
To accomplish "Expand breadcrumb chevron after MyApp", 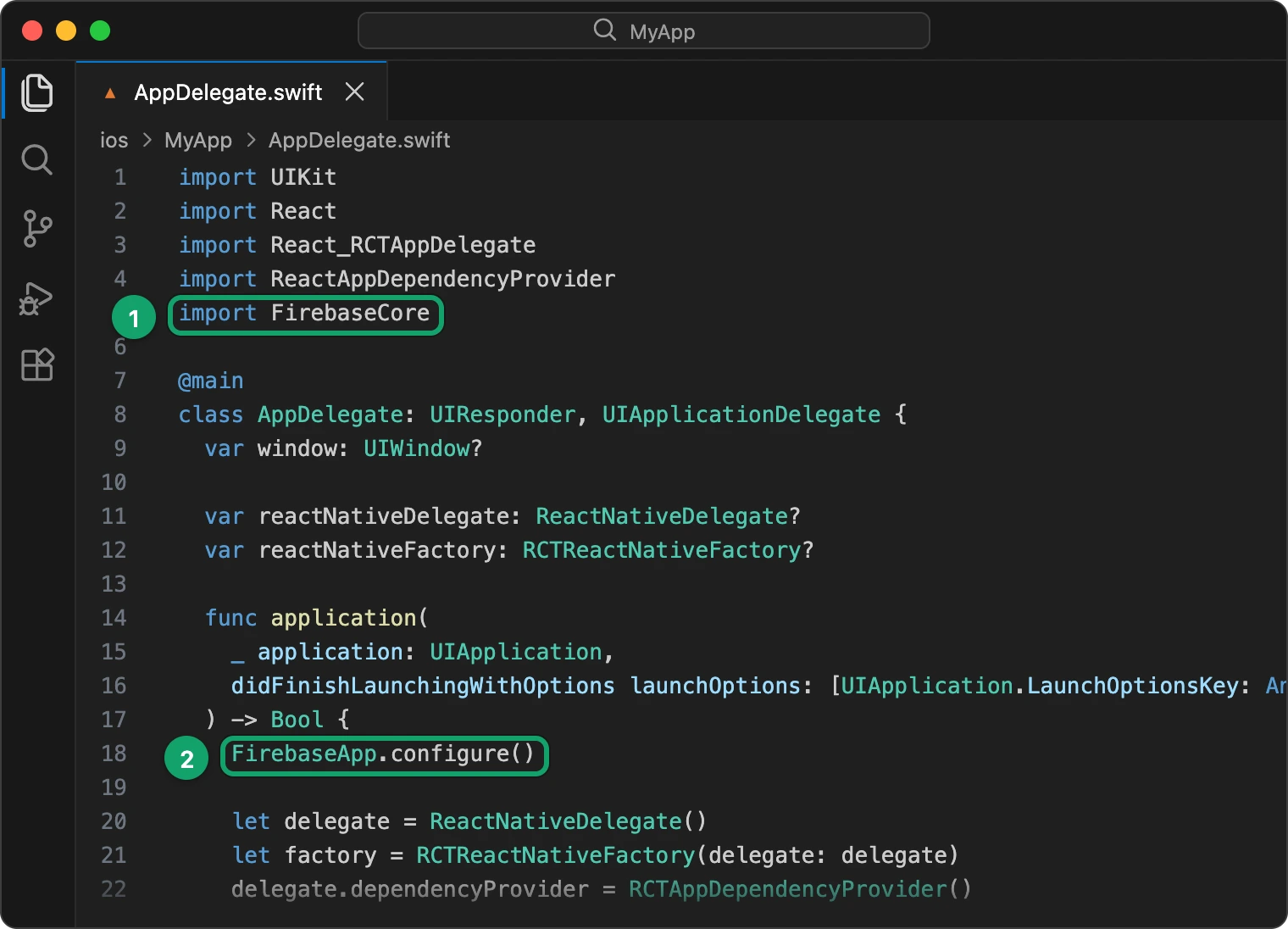I will [251, 140].
